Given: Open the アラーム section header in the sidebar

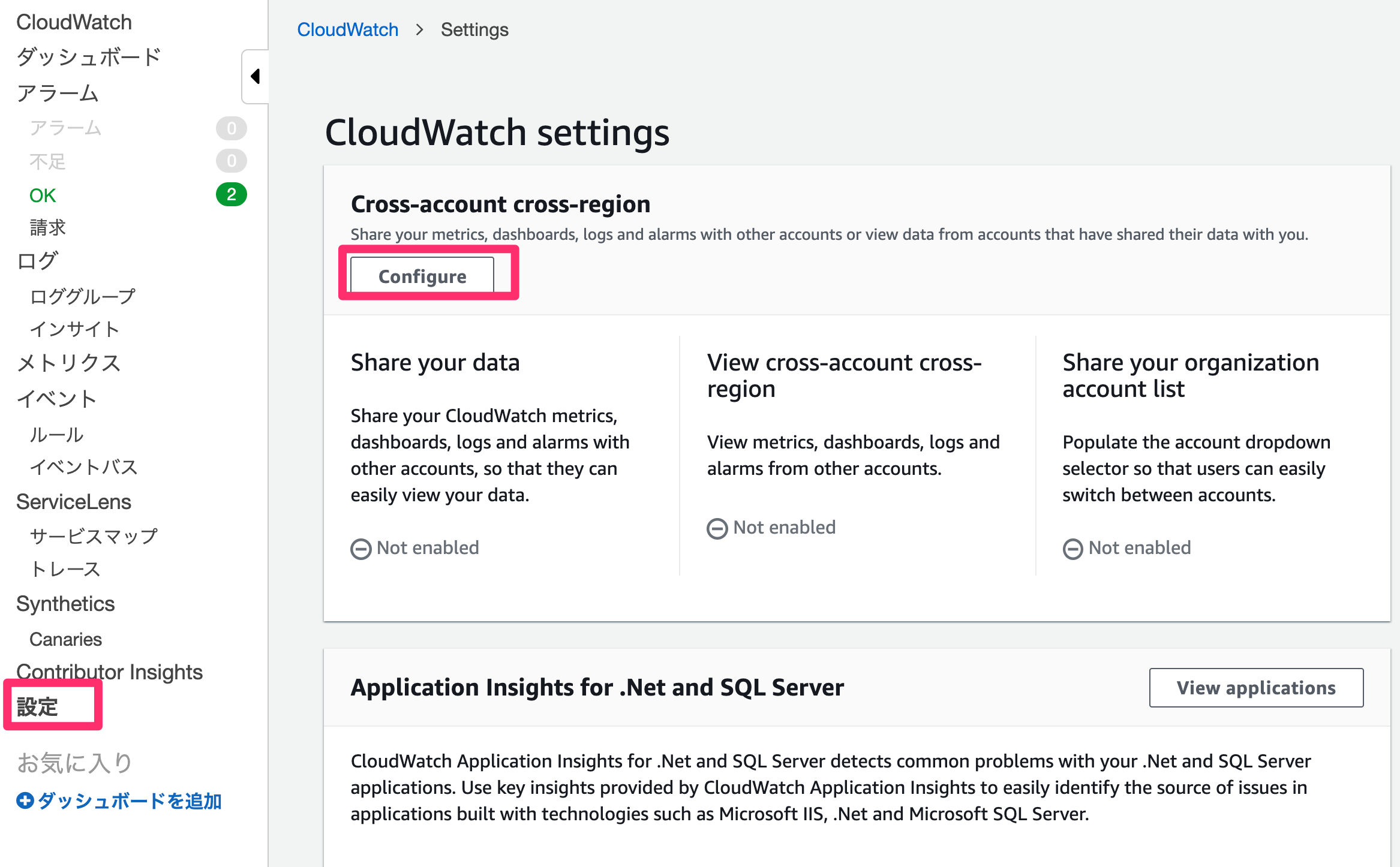Looking at the screenshot, I should pyautogui.click(x=58, y=93).
